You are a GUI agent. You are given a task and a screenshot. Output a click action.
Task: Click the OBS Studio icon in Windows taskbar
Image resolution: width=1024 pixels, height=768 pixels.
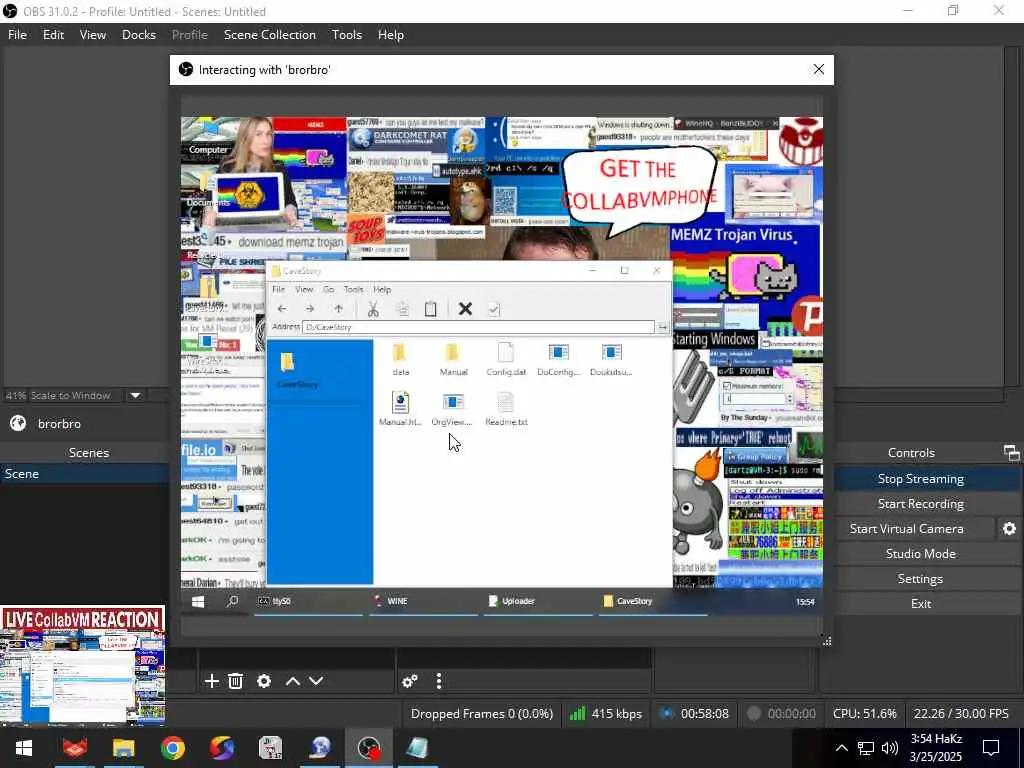pos(369,748)
